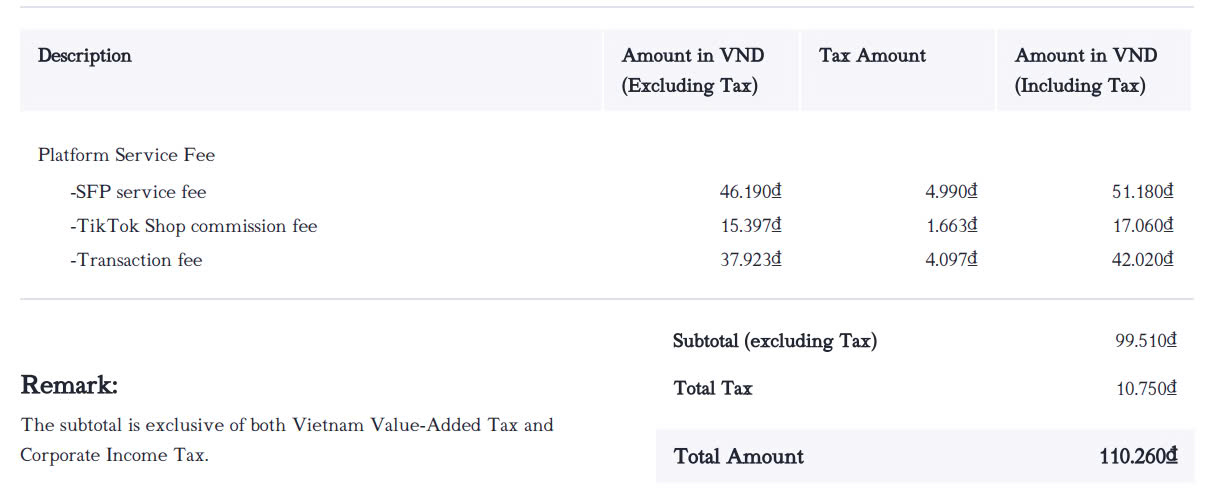Select the 110.260₫ Total Amount value
The height and width of the screenshot is (500, 1210).
(1138, 457)
